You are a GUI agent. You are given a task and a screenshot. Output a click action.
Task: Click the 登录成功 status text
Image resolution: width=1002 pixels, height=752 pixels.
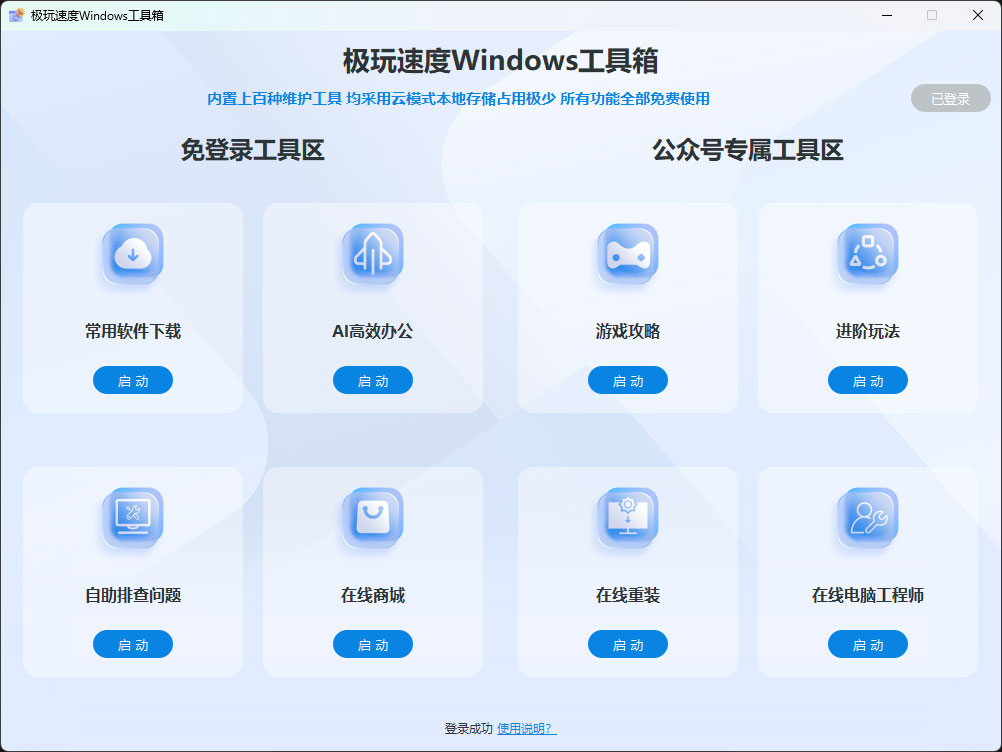(468, 728)
